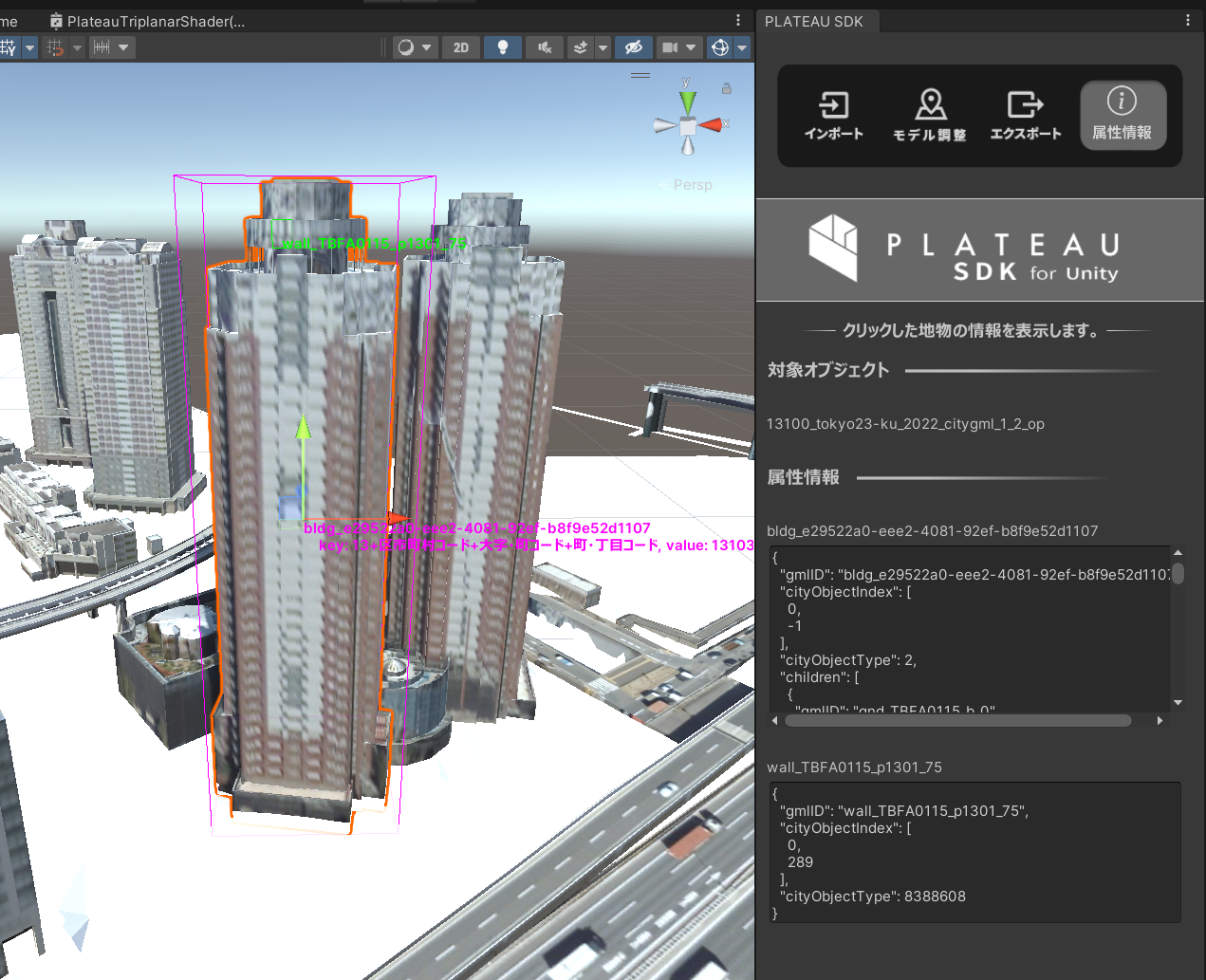Mute scene audio in the toolbar
The height and width of the screenshot is (980, 1206).
pos(544,46)
